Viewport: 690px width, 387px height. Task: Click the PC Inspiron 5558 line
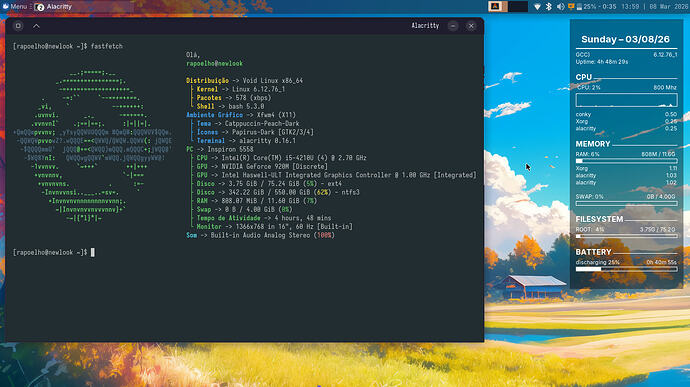220,149
